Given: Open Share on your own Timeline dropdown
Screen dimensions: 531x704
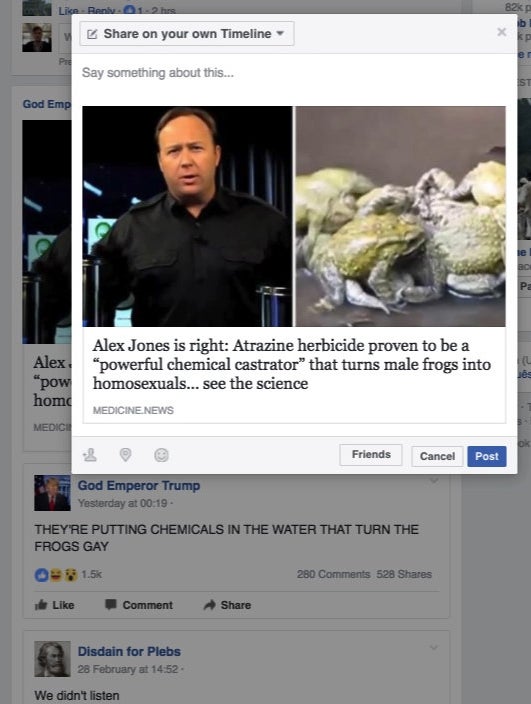Looking at the screenshot, I should click(187, 34).
